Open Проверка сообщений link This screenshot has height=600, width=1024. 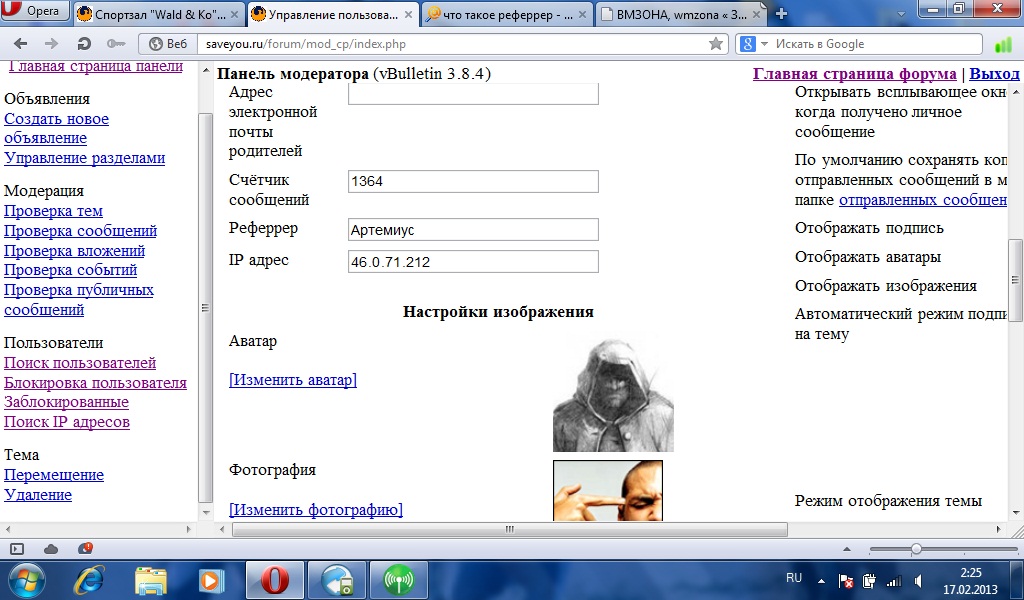point(80,230)
